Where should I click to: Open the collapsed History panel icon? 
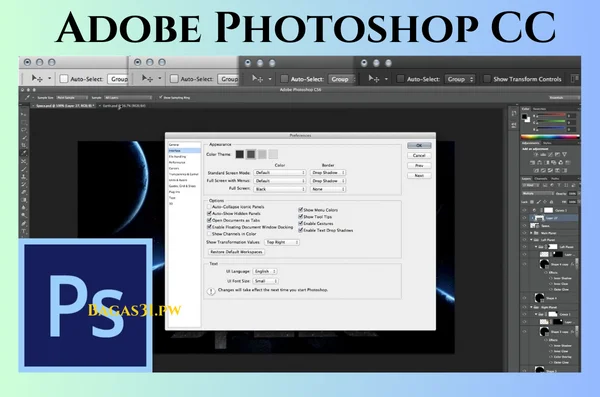(x=514, y=113)
